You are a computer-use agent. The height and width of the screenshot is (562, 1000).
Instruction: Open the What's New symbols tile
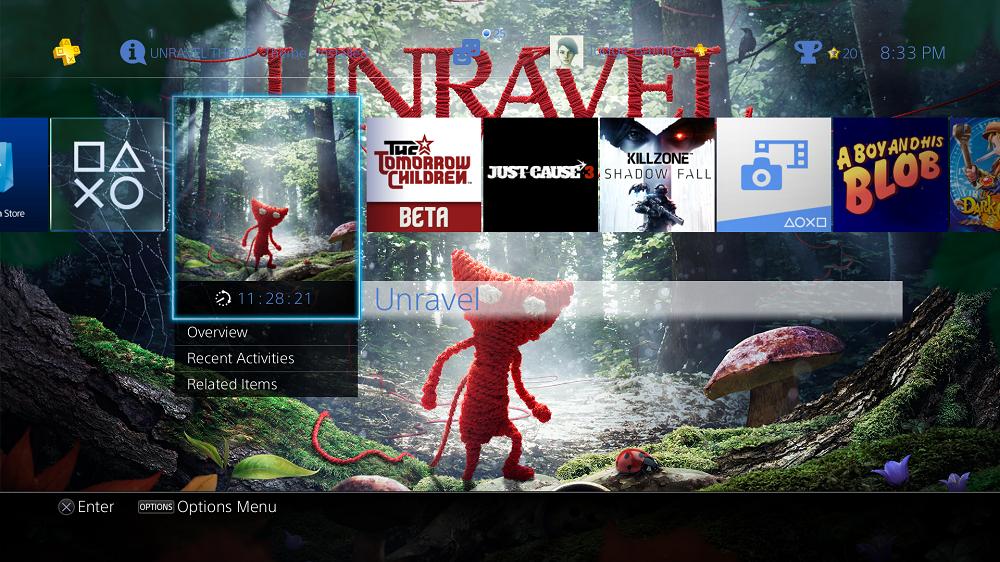click(x=107, y=175)
